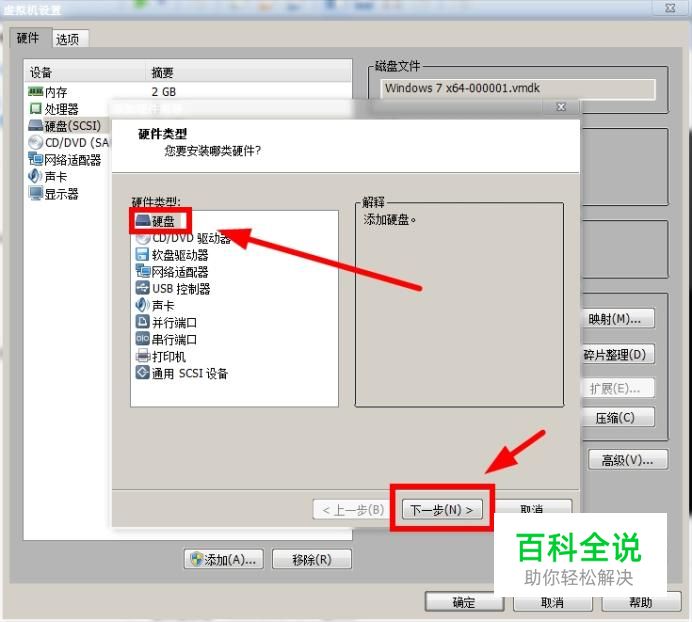Select 通用 SCSI 设备 text entry
Viewport: 692px width, 622px height.
tap(190, 373)
